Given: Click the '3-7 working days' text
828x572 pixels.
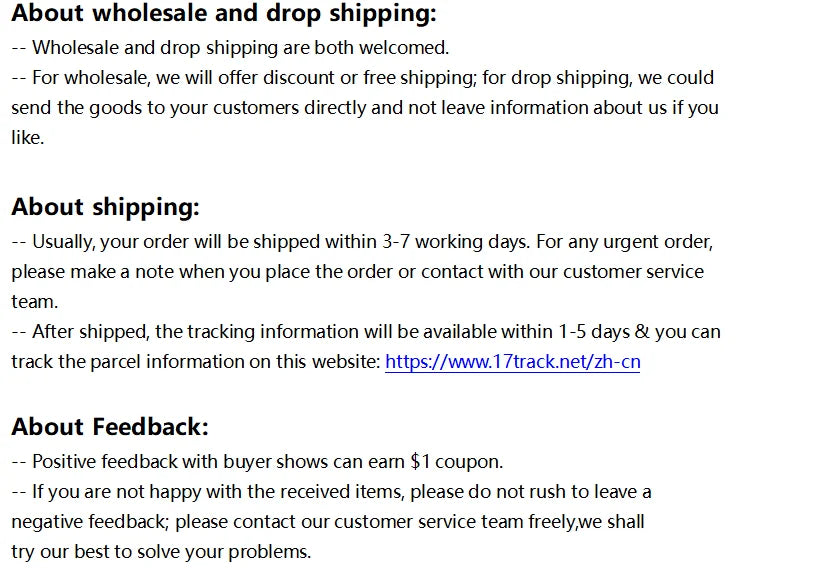Looking at the screenshot, I should tap(455, 242).
